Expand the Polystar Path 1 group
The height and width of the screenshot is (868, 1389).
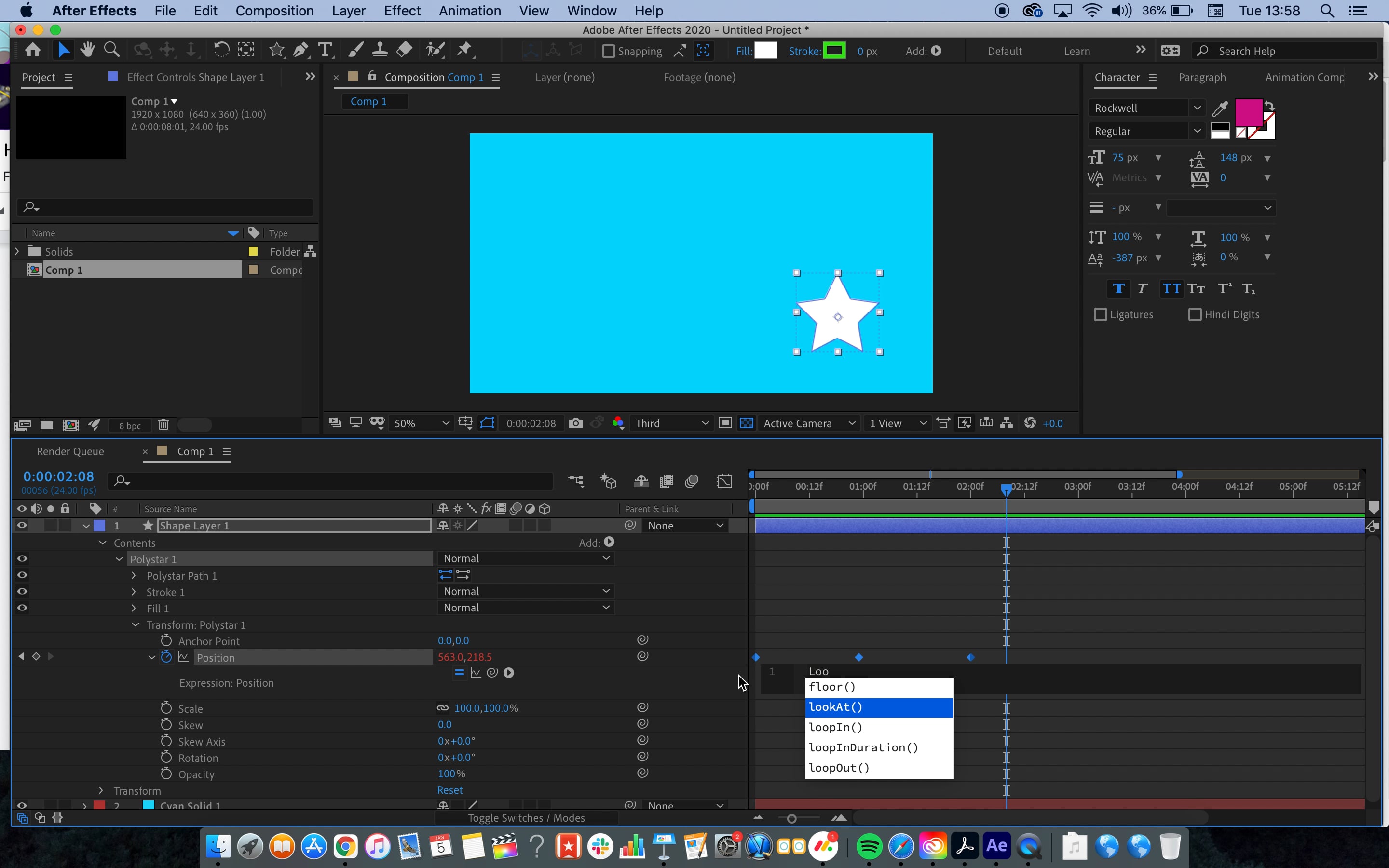click(134, 575)
